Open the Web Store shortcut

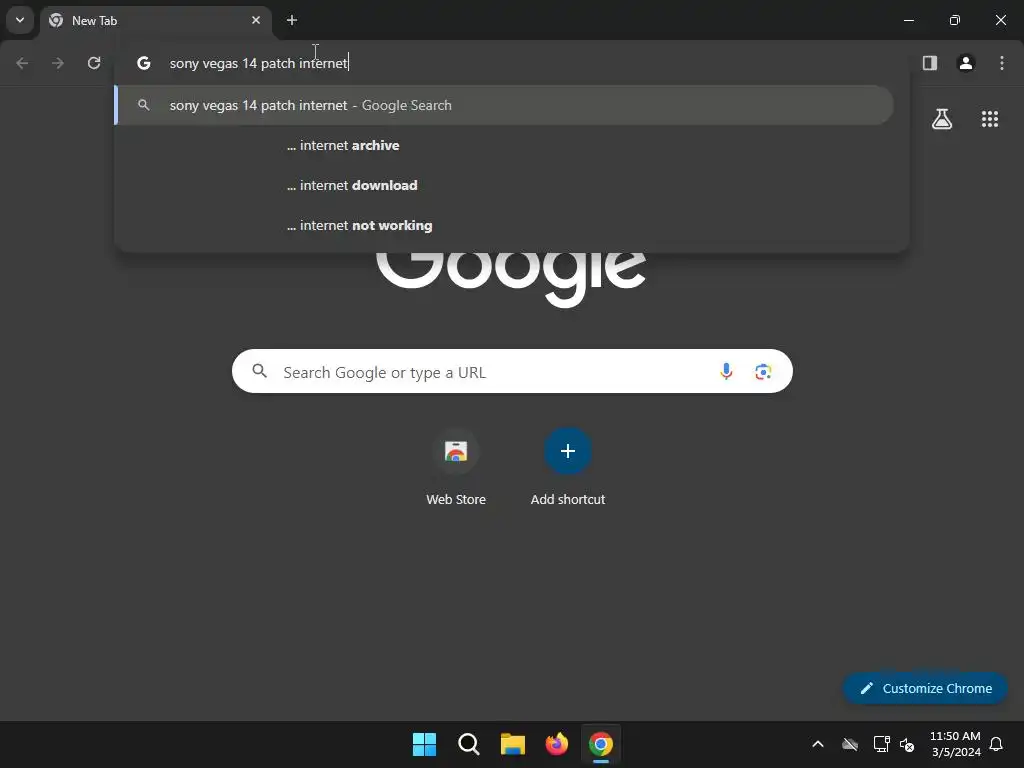(456, 467)
